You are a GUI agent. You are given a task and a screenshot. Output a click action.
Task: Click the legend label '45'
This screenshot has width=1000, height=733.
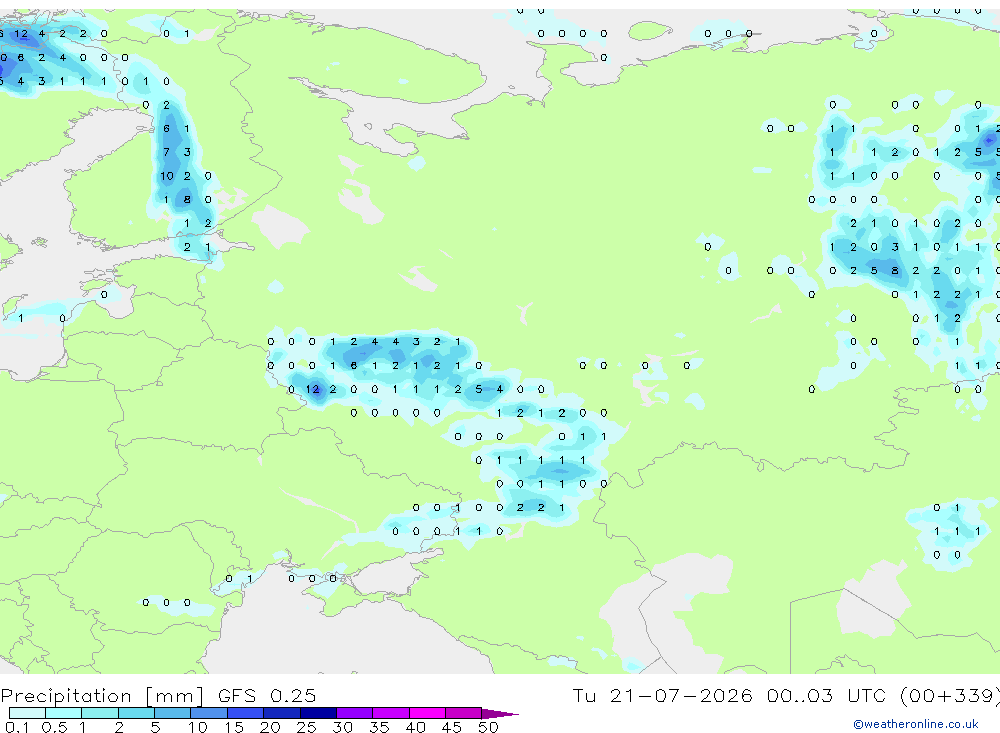[452, 727]
